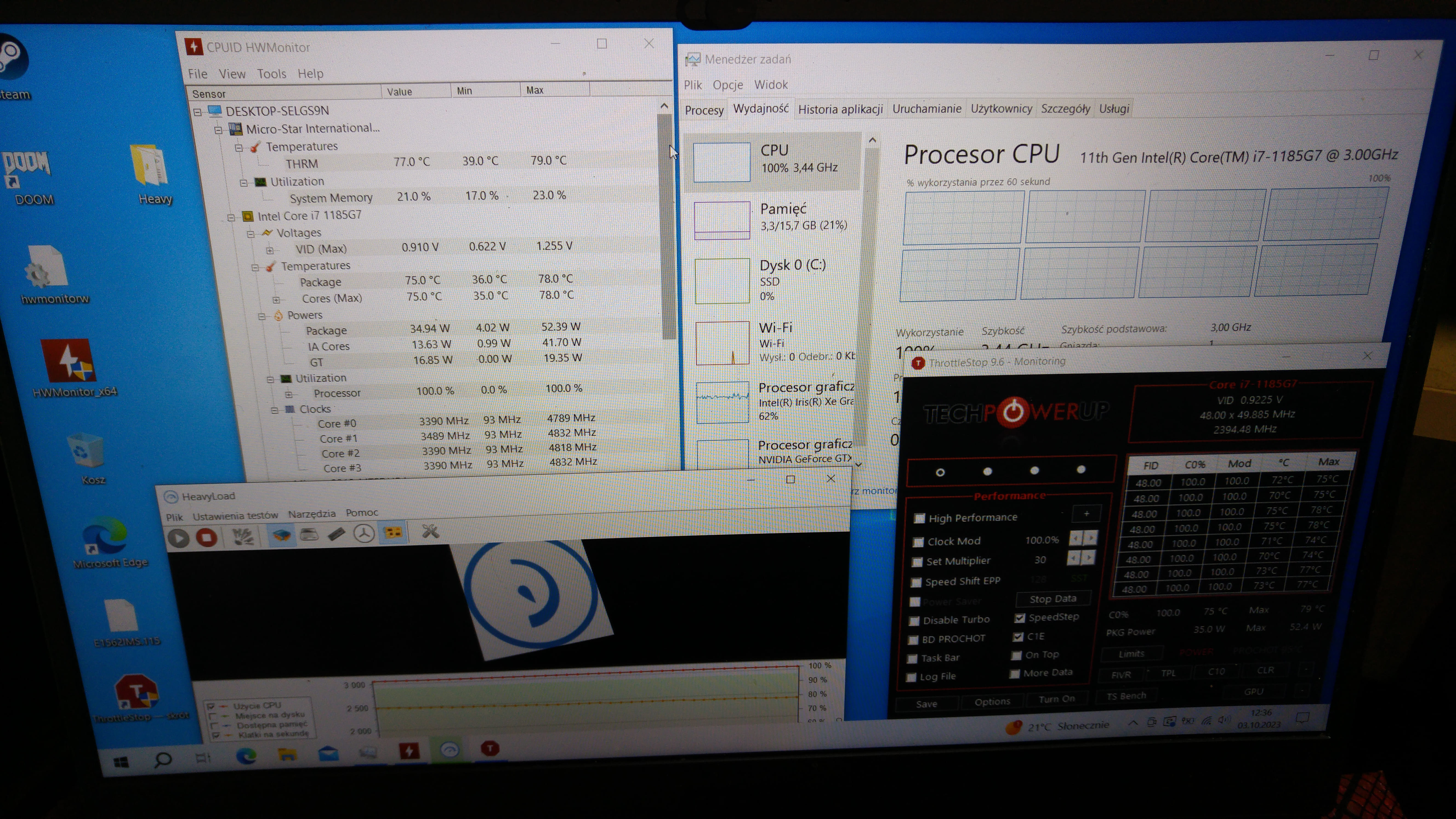Image resolution: width=1456 pixels, height=819 pixels.
Task: Toggle HeavyLoad memory allocation icon
Action: tap(336, 534)
